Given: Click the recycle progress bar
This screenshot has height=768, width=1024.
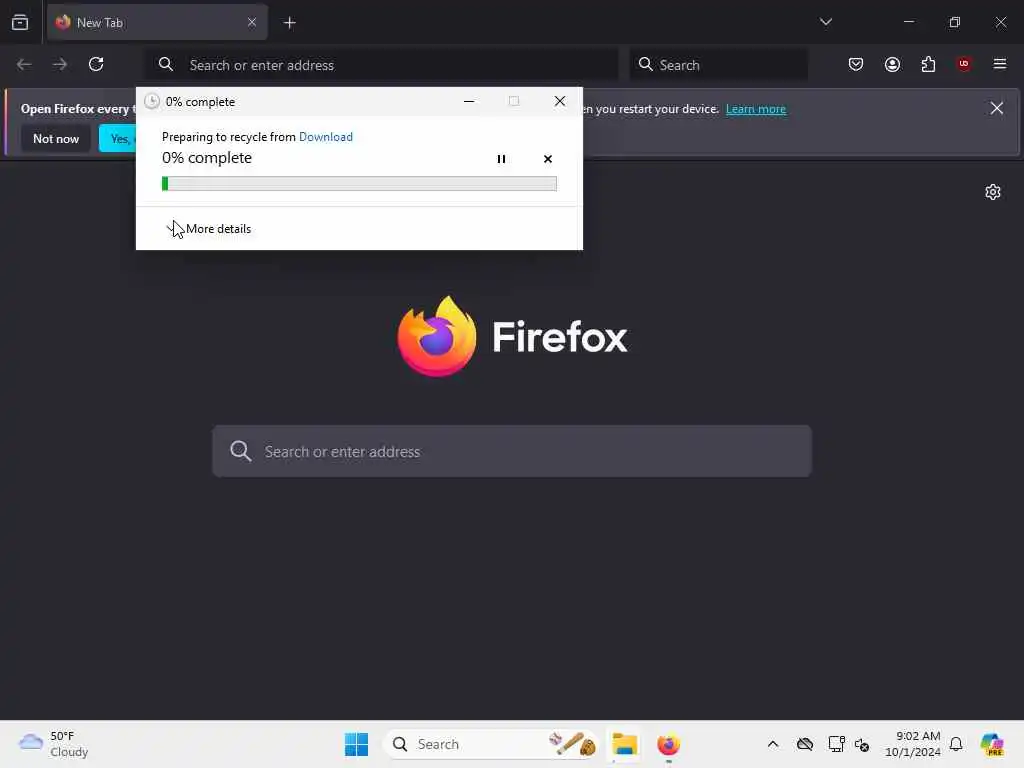Looking at the screenshot, I should [x=359, y=184].
